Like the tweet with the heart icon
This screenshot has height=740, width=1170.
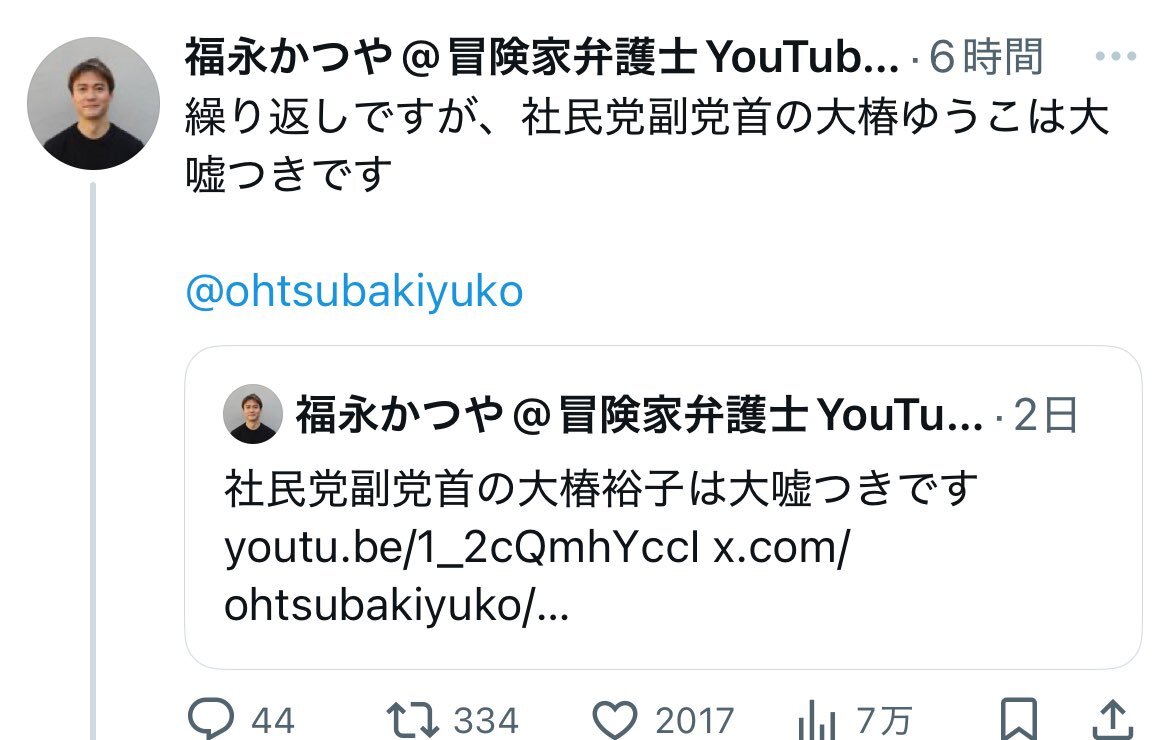pos(615,720)
